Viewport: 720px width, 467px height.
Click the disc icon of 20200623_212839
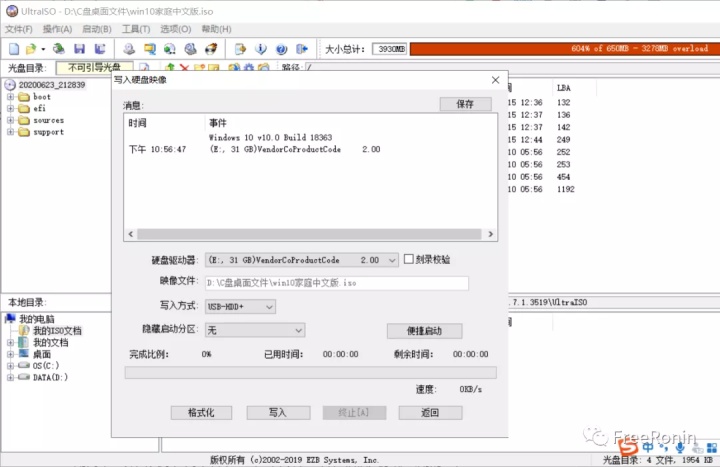[10, 85]
